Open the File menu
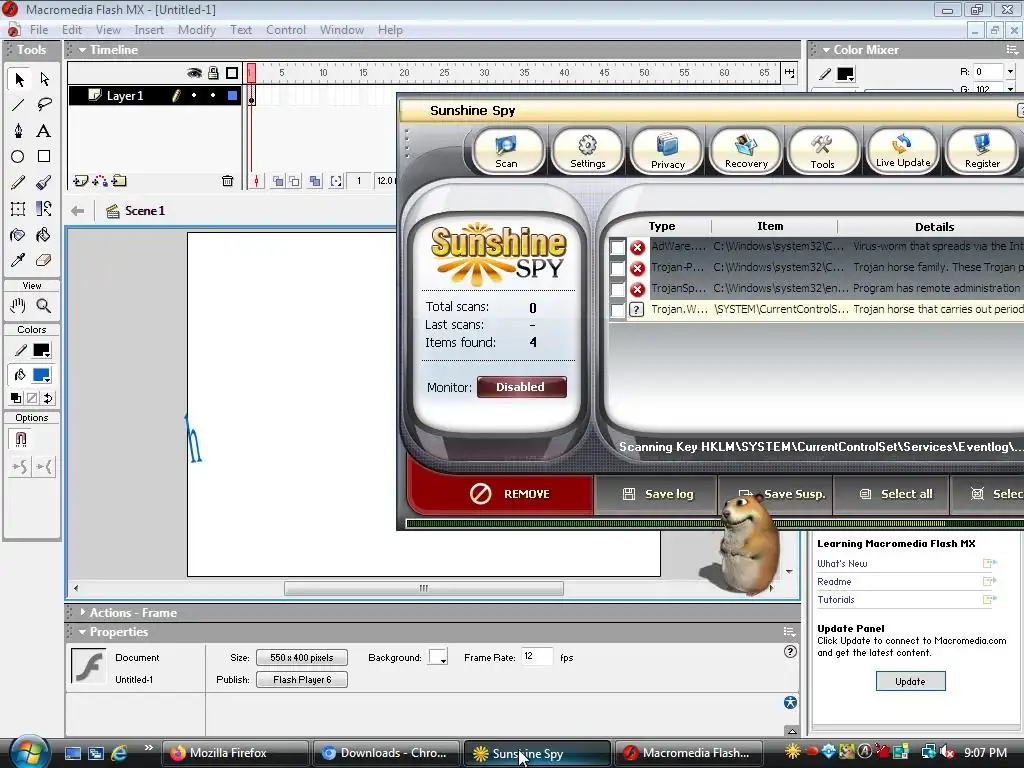This screenshot has height=768, width=1024. (x=39, y=30)
